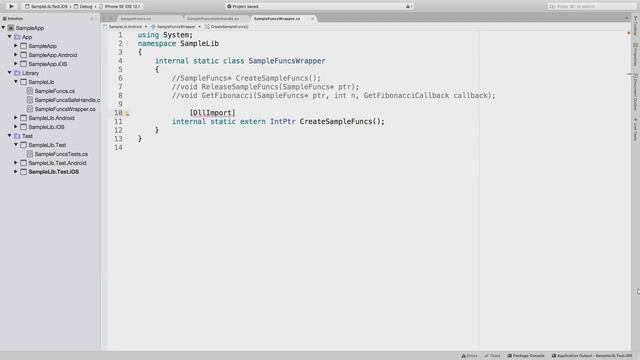This screenshot has height=360, width=640.
Task: Click the SampleFuncsSafeHandle.cs file icon
Action: tap(29, 100)
